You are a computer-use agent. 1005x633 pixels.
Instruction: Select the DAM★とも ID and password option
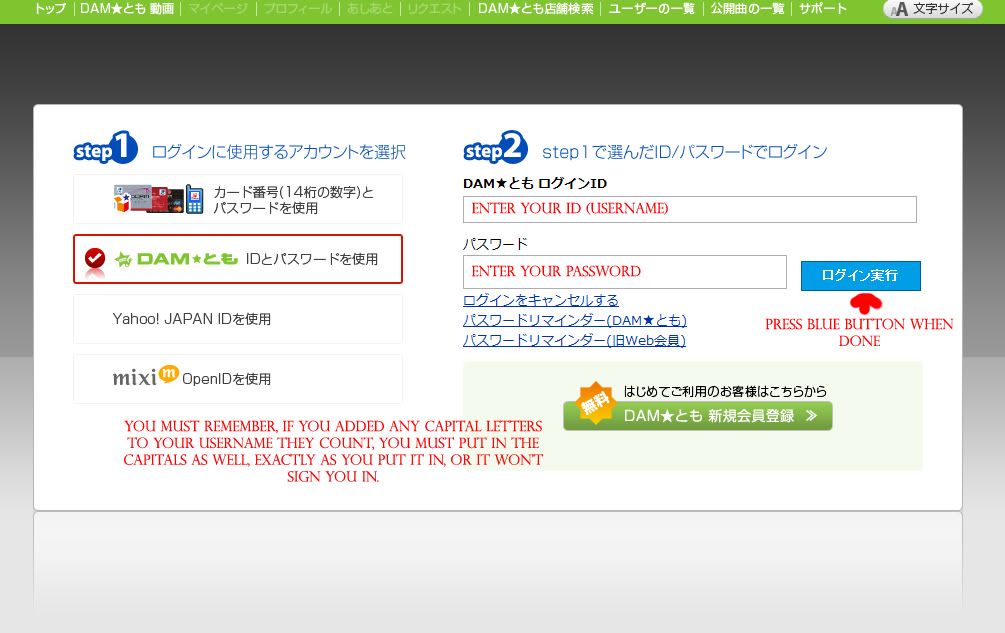(x=238, y=259)
